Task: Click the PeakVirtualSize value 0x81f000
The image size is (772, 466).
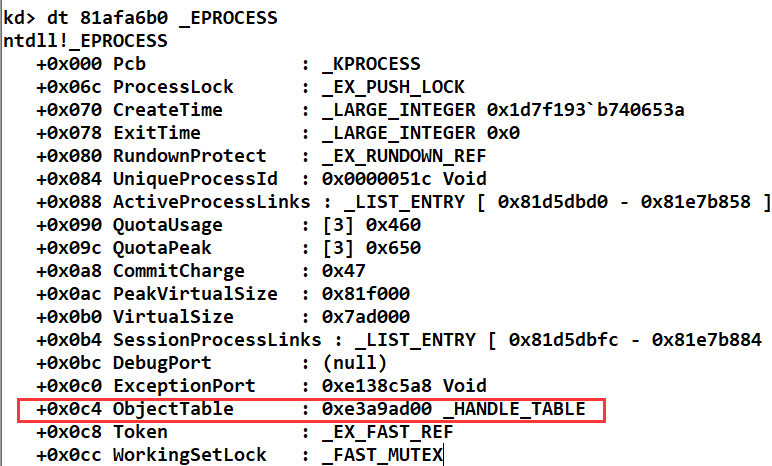Action: click(366, 294)
